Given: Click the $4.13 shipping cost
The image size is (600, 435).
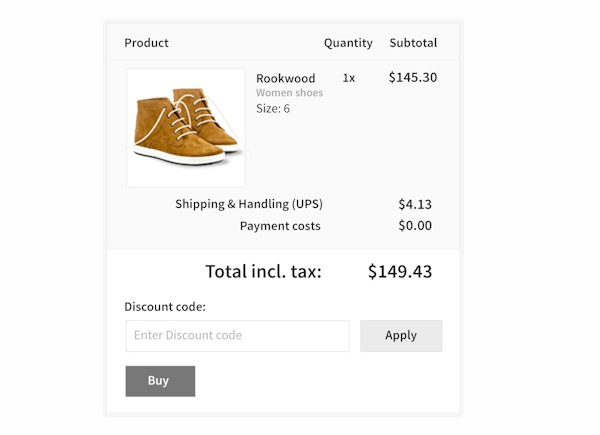Looking at the screenshot, I should point(415,204).
